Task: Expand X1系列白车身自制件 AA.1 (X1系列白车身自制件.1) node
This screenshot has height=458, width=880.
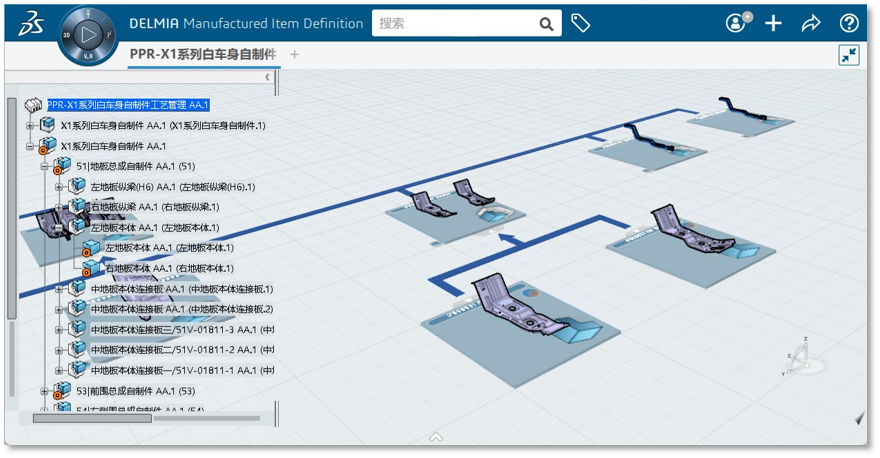Action: (x=30, y=126)
